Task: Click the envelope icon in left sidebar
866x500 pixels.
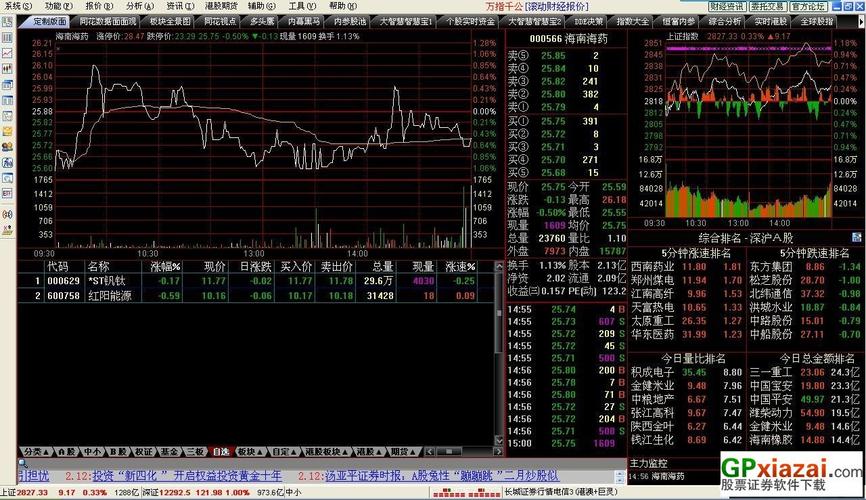Action: 7,131
